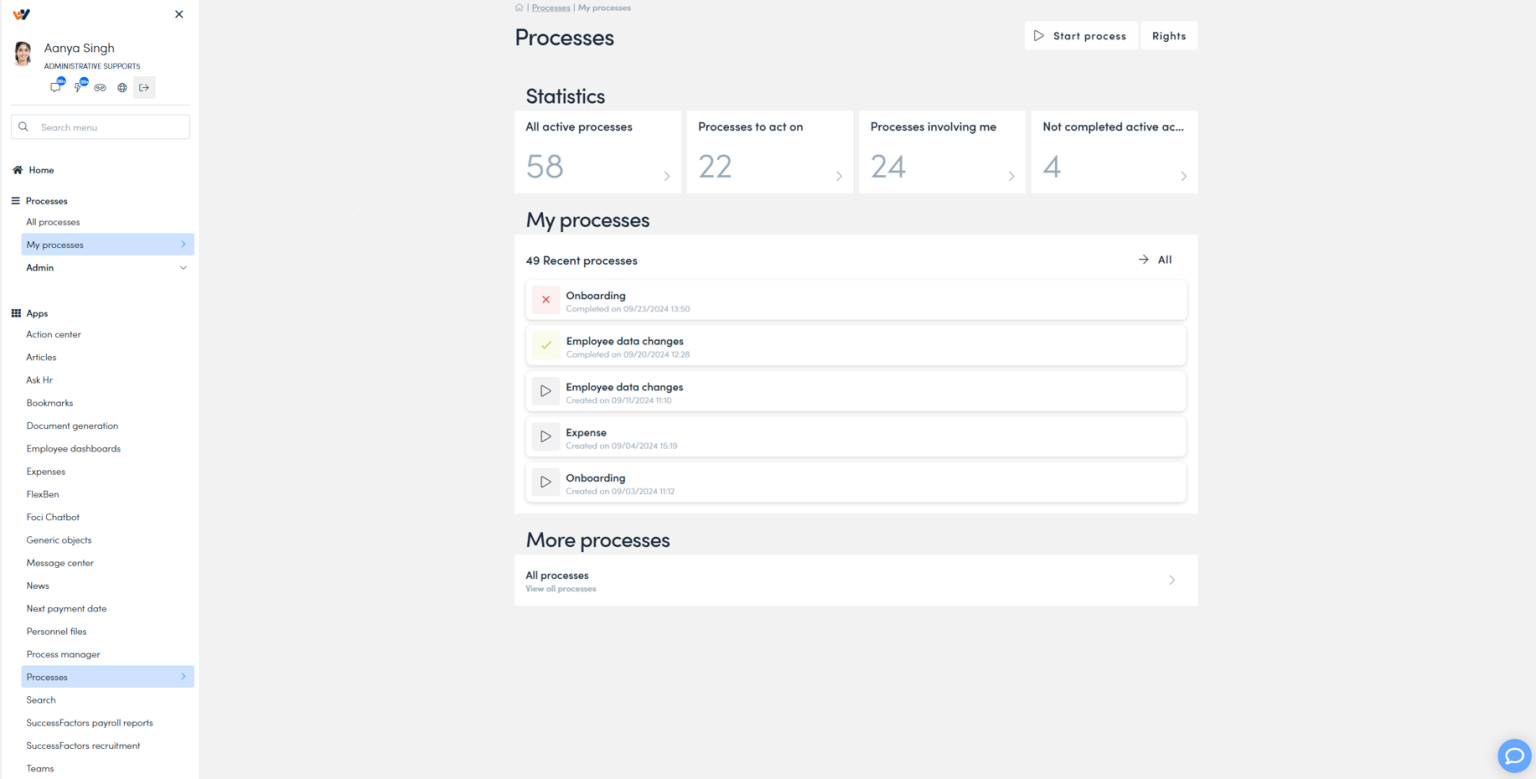The image size is (1536, 779).
Task: Click the logout icon next to the globe
Action: [x=144, y=87]
